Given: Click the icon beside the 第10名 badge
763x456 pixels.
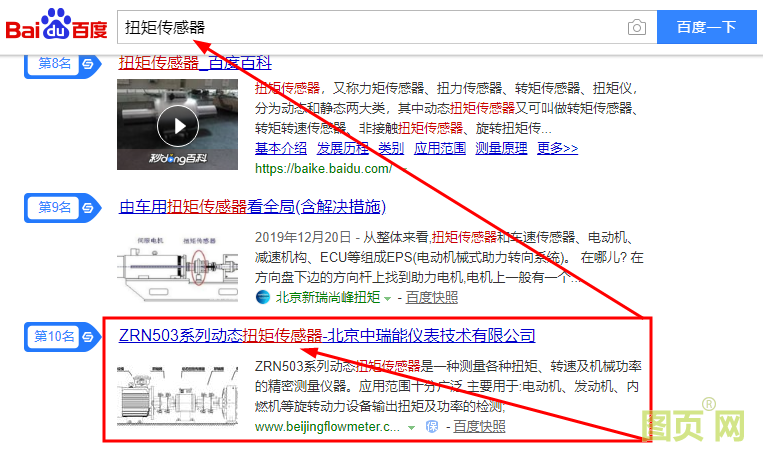Looking at the screenshot, I should click(x=88, y=335).
